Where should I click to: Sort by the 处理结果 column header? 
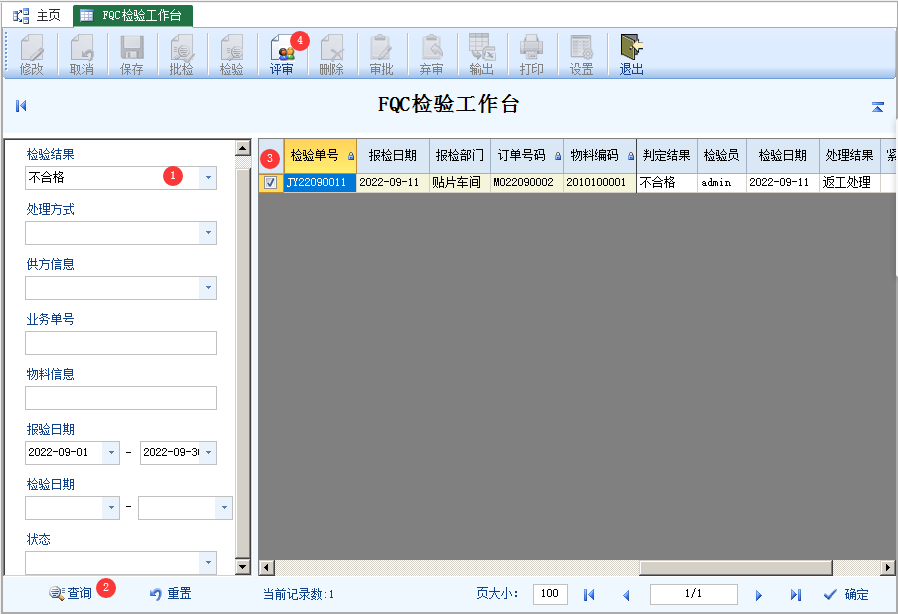click(x=850, y=156)
